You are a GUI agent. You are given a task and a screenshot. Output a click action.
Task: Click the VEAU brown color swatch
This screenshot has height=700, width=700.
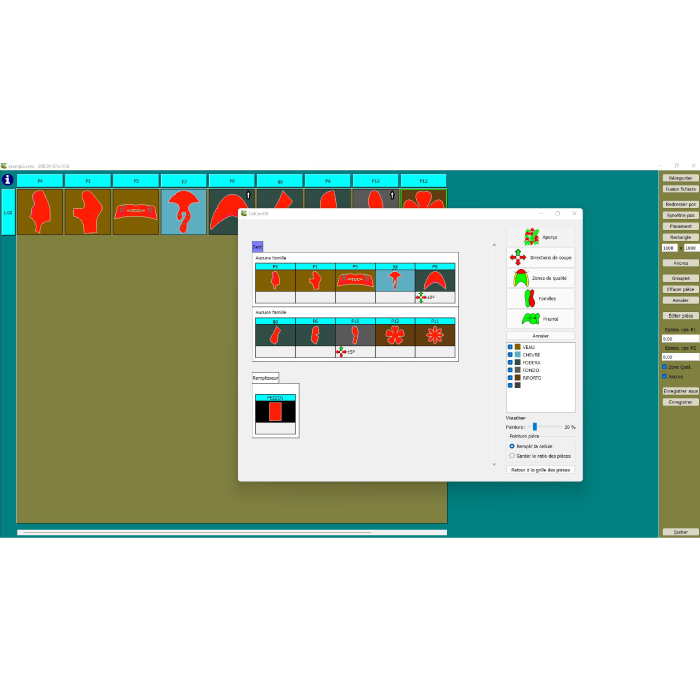coord(517,347)
